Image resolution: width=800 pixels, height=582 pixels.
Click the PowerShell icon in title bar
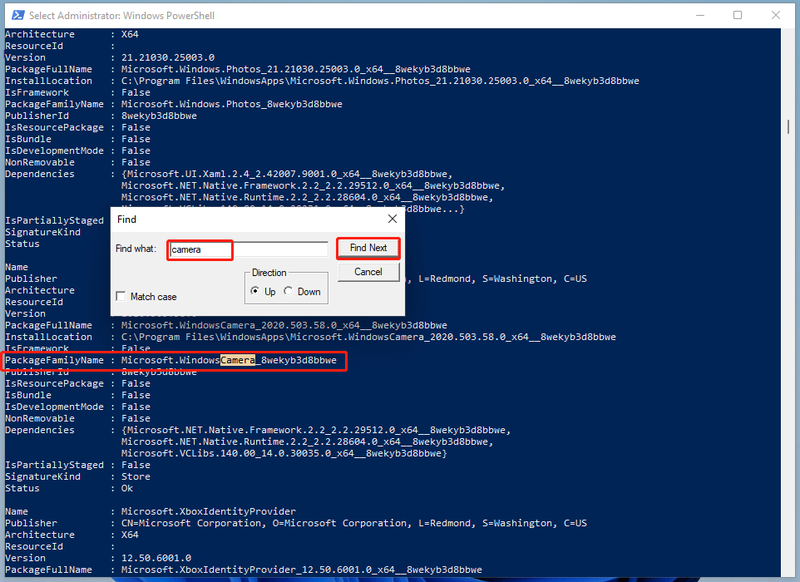18,15
